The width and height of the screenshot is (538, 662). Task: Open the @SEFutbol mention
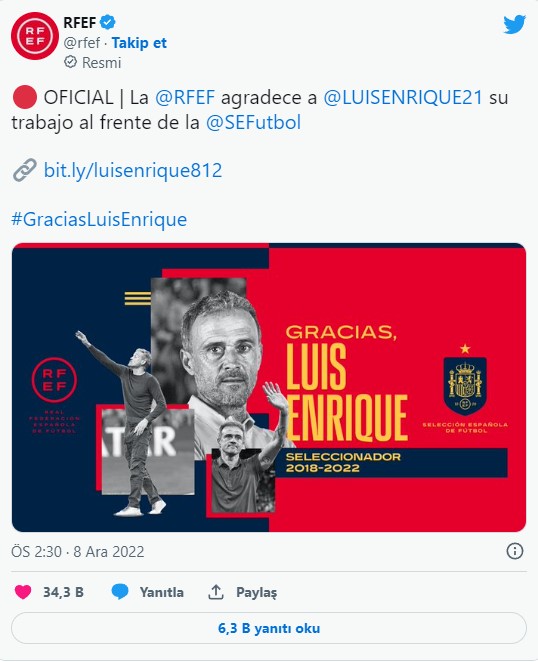click(253, 123)
